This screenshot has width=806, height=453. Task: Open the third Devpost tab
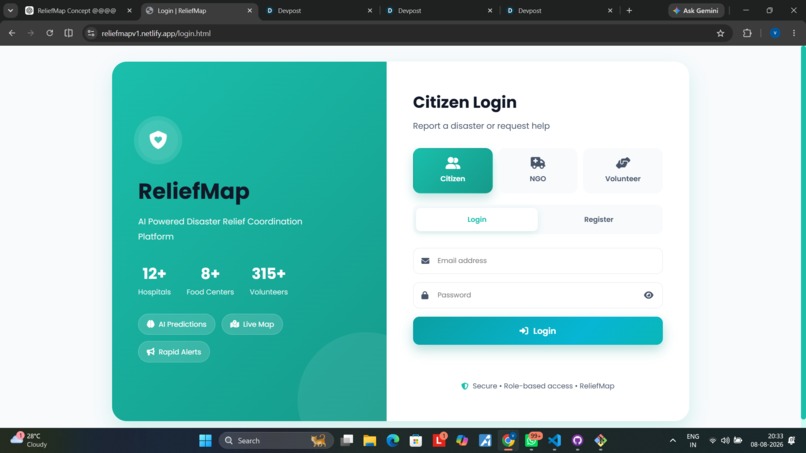point(559,10)
